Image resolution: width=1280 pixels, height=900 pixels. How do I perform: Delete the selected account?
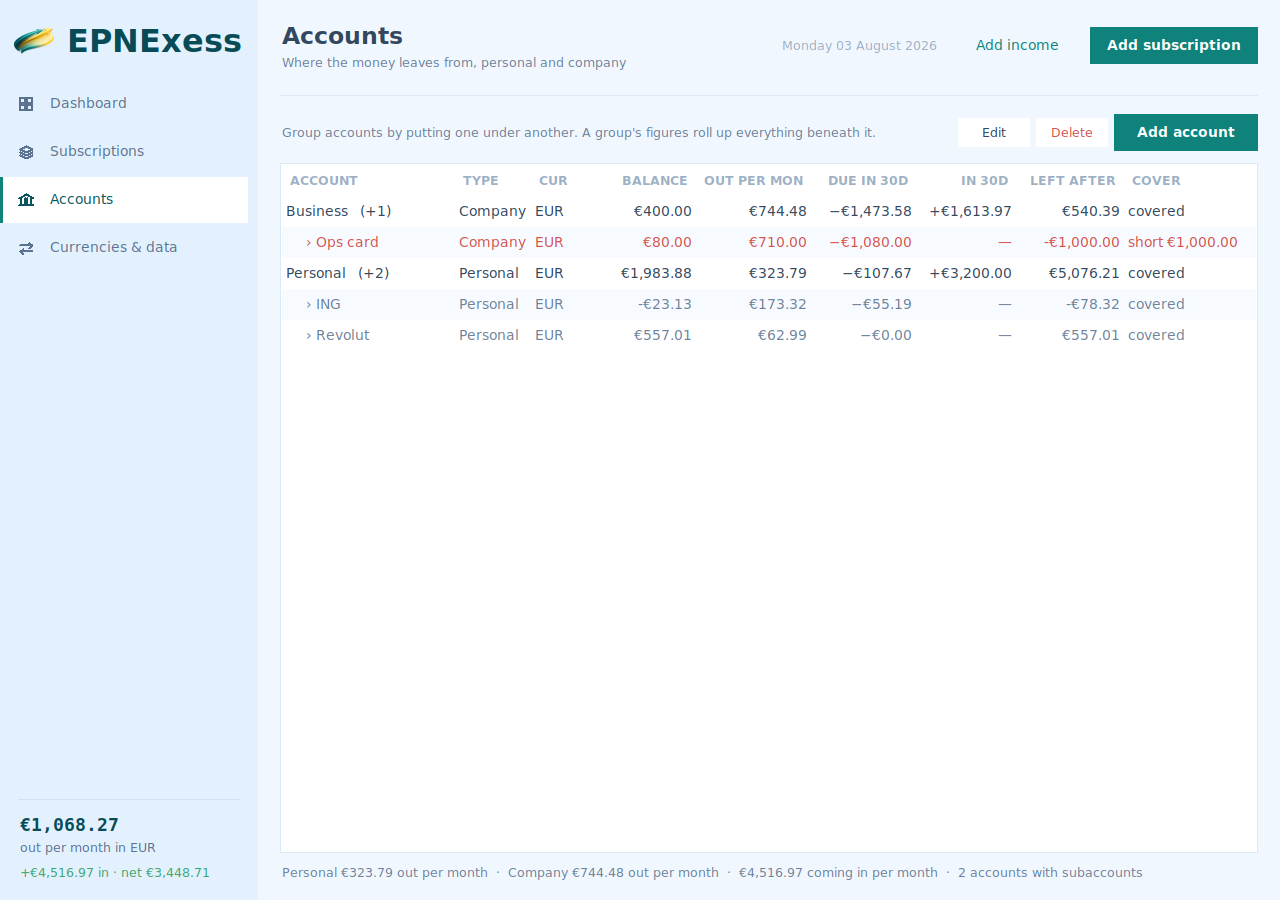coord(1072,132)
